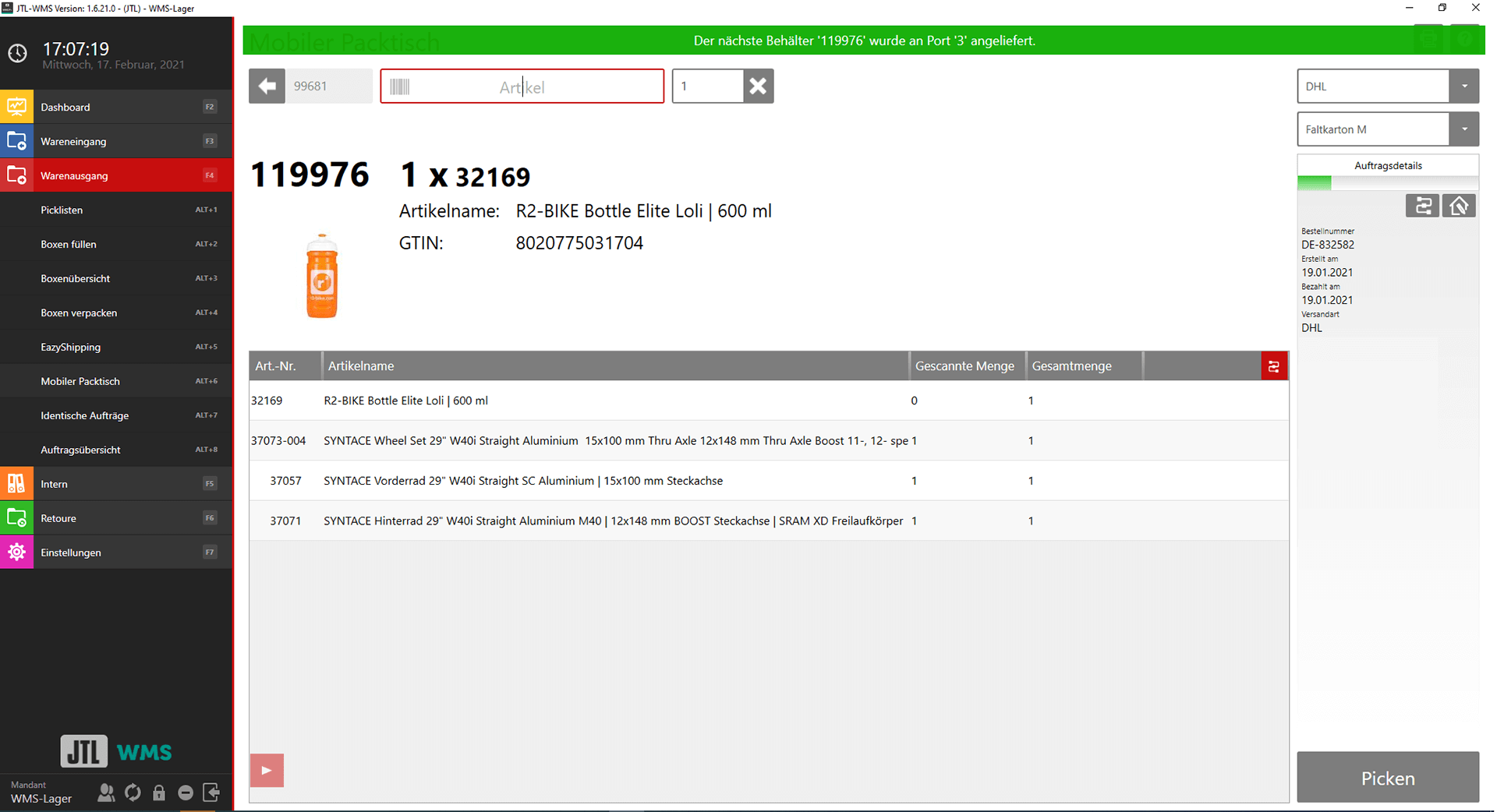Click the red play button at bottom left
The image size is (1497, 812).
(x=267, y=770)
